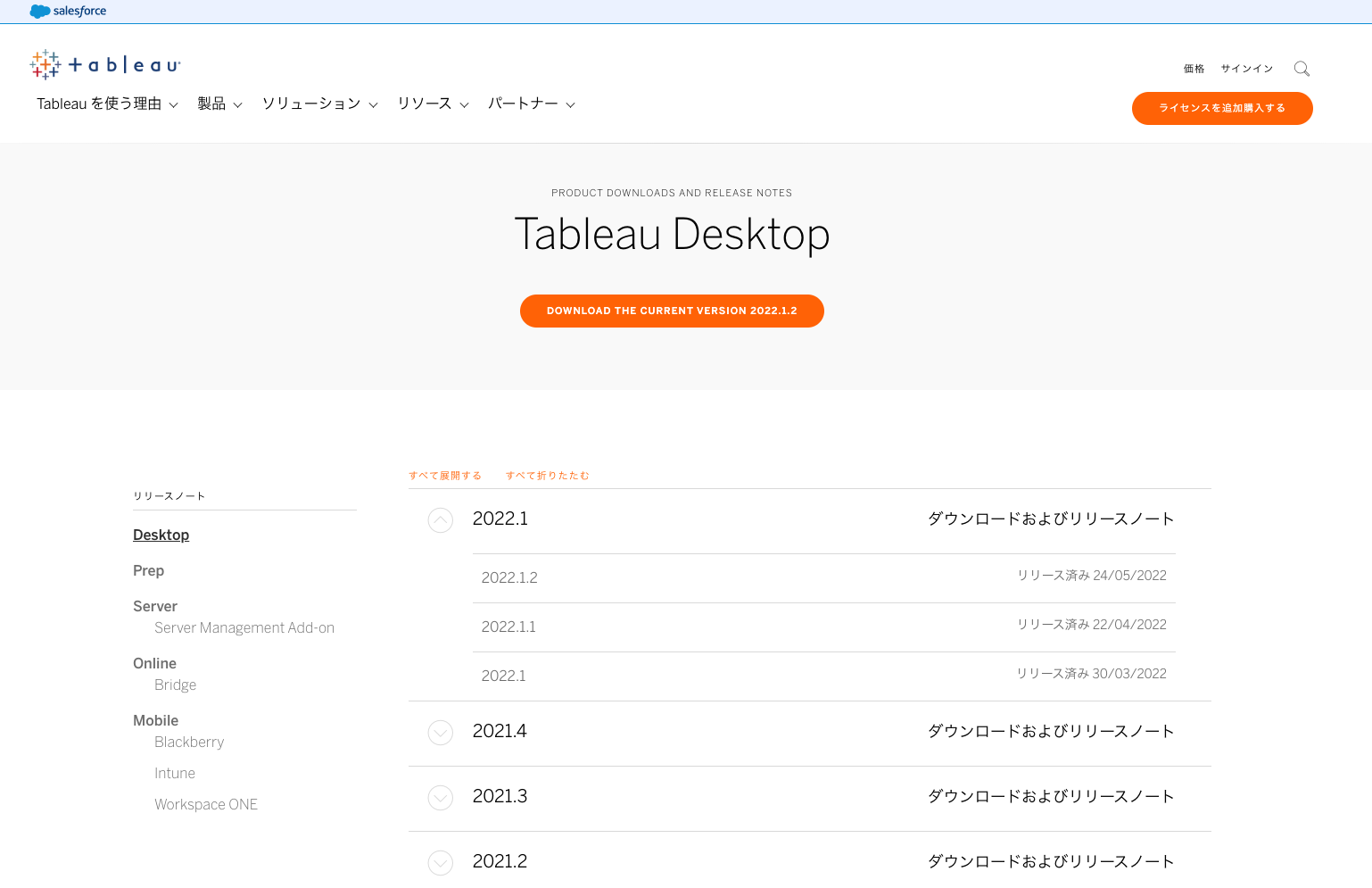Open the リソース navigation menu
This screenshot has height=888, width=1372.
coord(433,104)
